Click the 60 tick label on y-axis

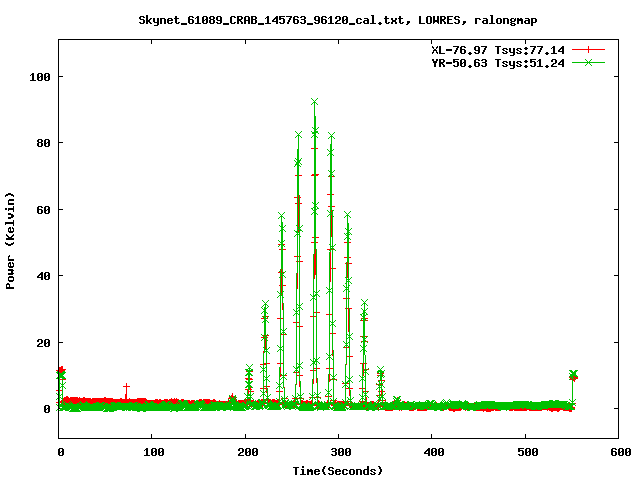43,209
